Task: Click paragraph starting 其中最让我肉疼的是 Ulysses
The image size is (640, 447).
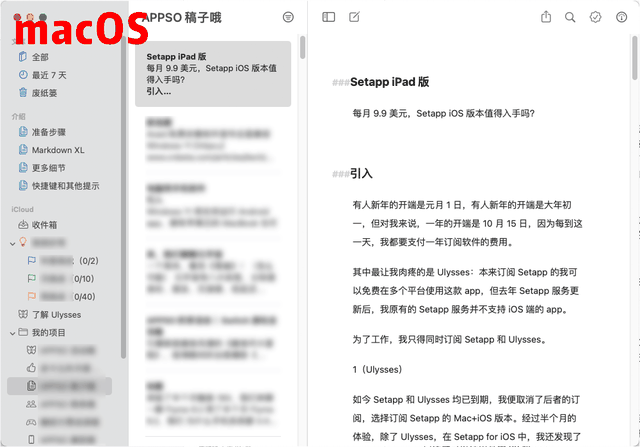Action: click(466, 291)
